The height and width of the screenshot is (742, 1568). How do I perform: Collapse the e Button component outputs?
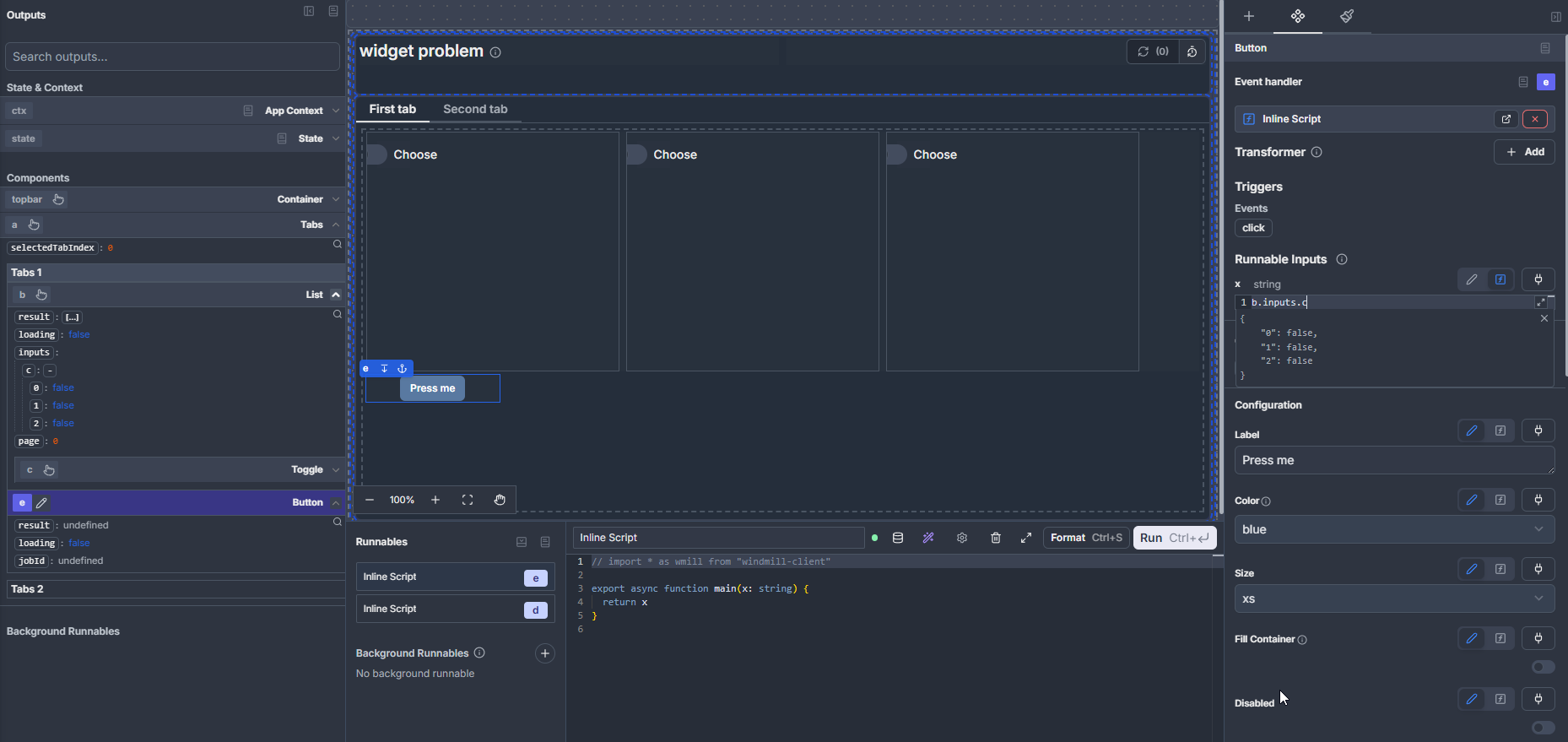point(336,502)
